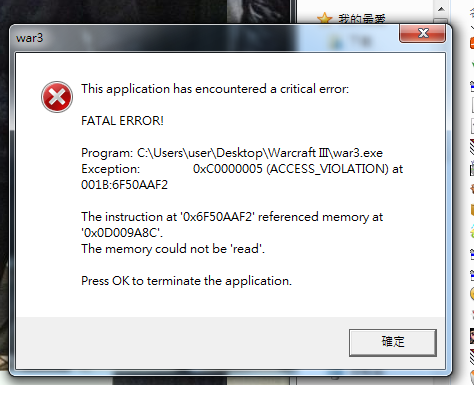Click the "instruction at '0x6F50AAF2'" line
The height and width of the screenshot is (402, 476).
coord(232,217)
